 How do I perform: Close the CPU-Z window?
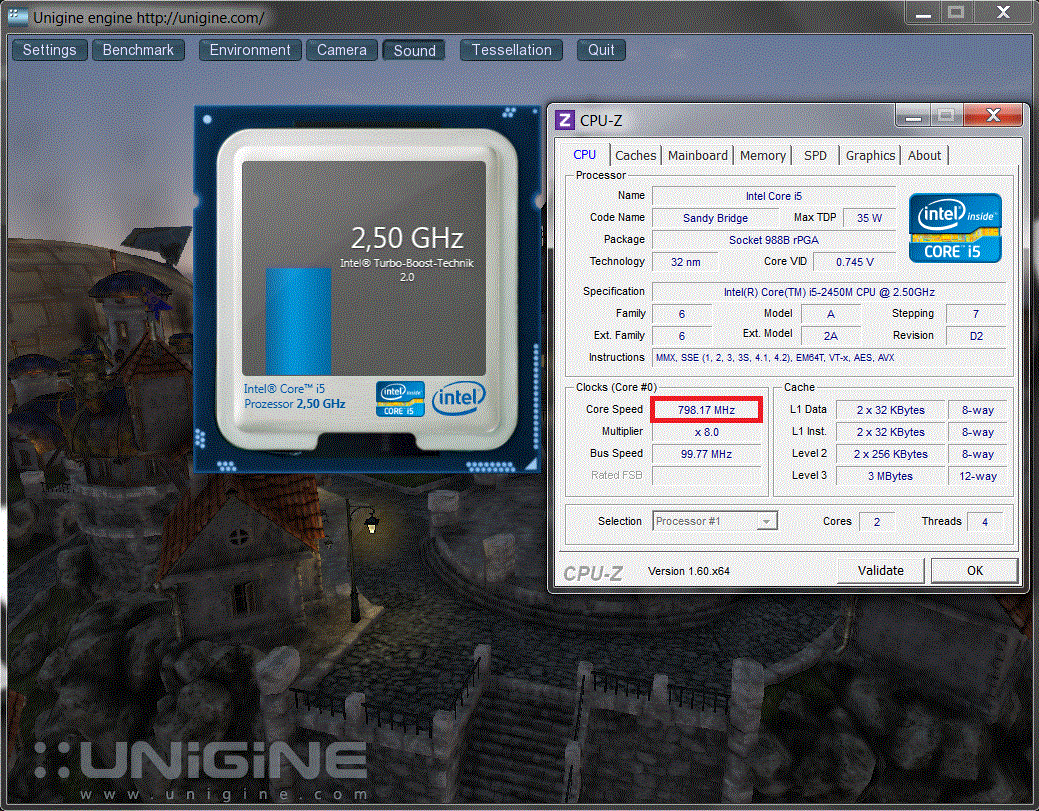993,116
